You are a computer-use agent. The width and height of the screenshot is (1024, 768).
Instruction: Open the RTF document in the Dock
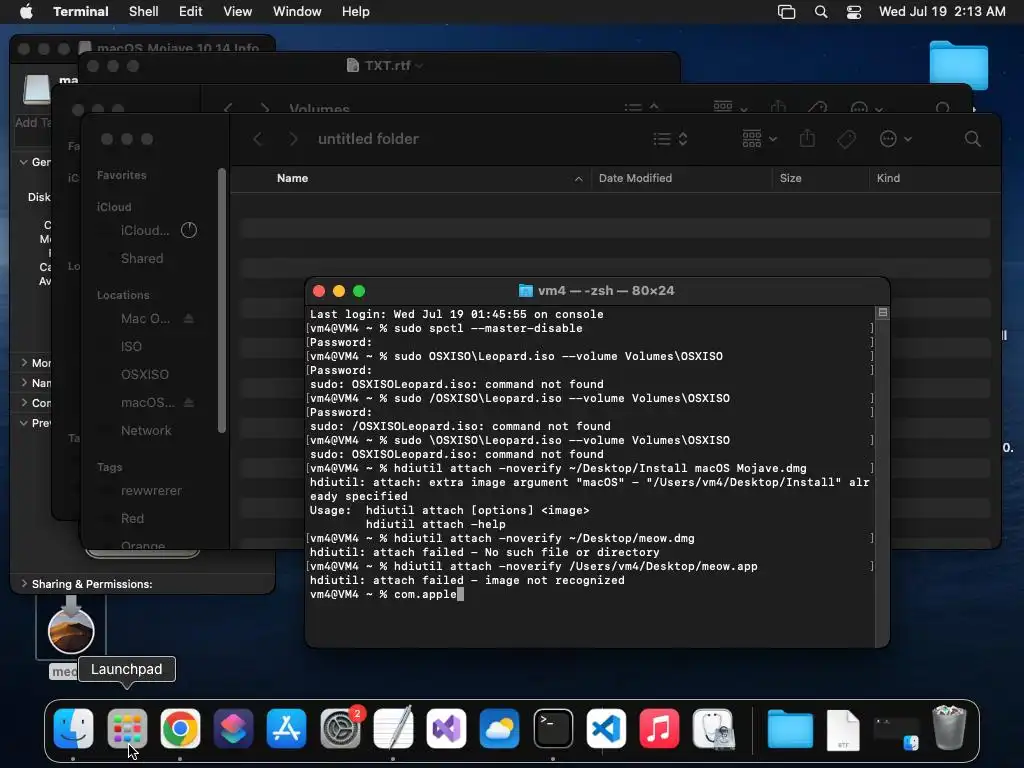pos(842,729)
